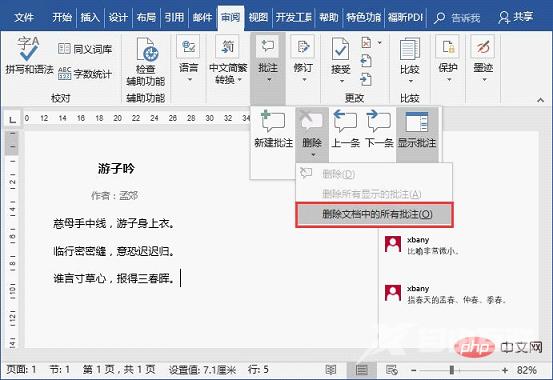This screenshot has height=380, width=553.
Task: Switch to the References (引用) tab
Action: [174, 17]
